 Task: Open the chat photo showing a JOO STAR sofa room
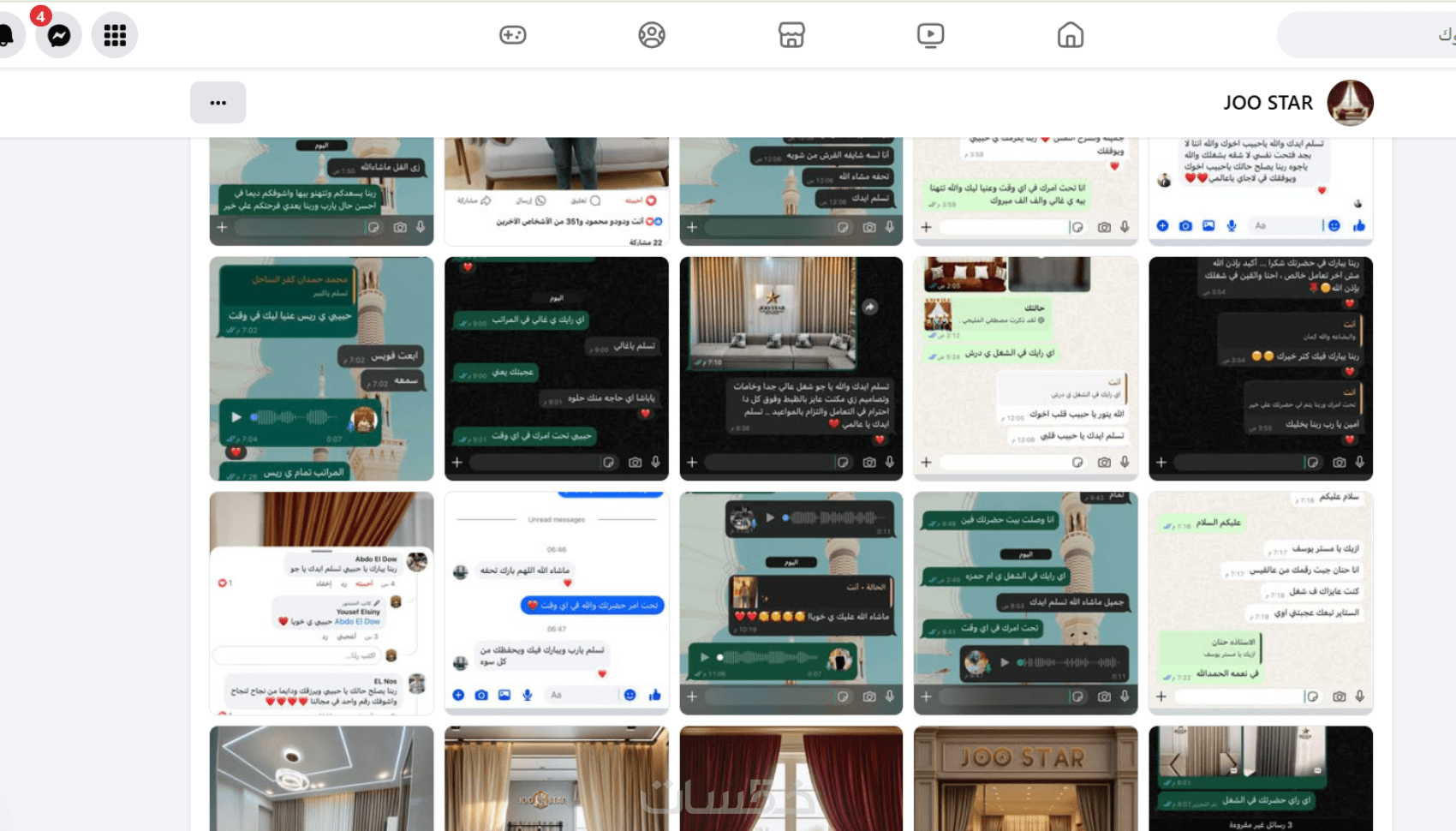[x=791, y=368]
